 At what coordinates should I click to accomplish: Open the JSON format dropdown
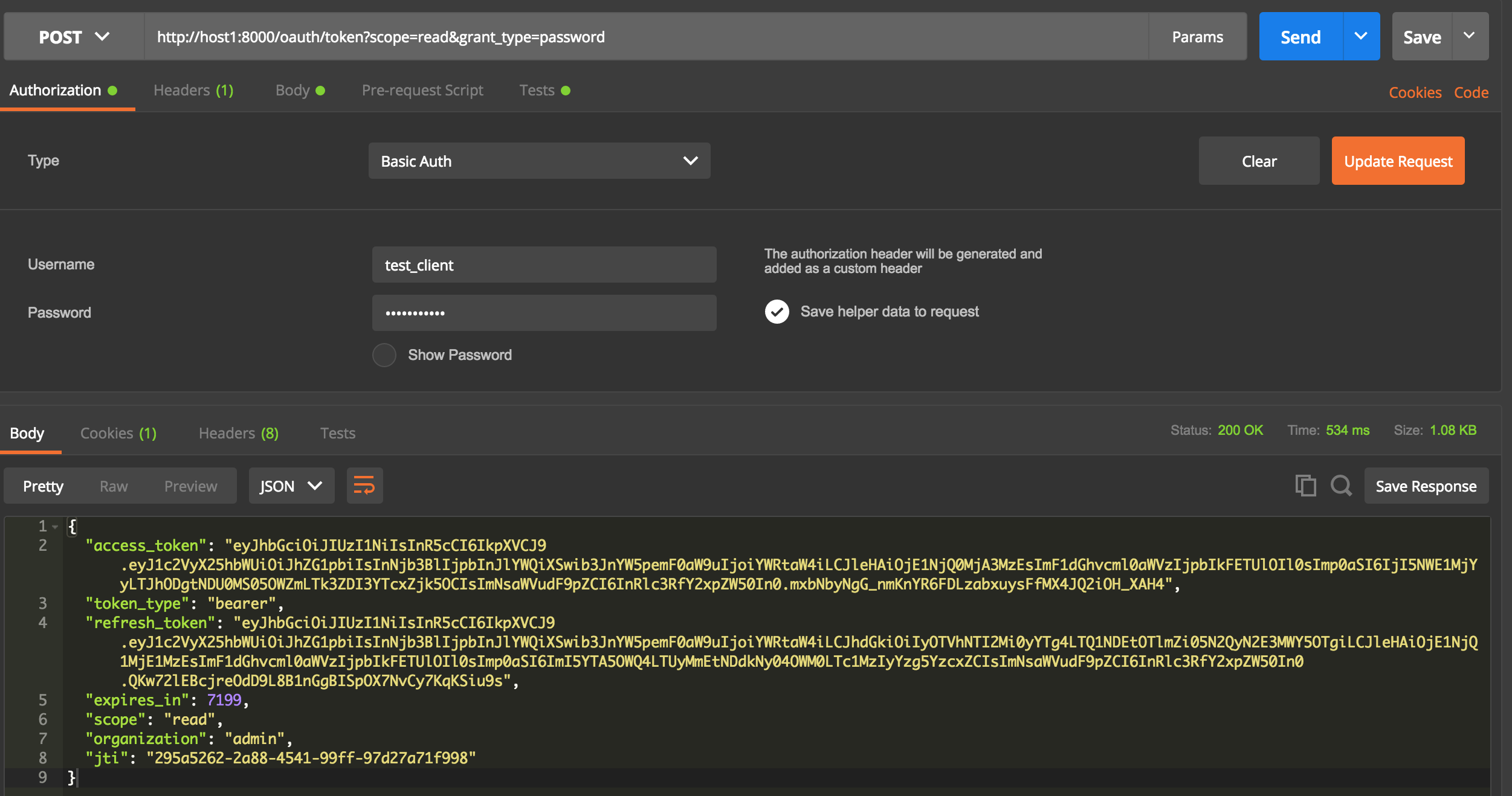pos(291,486)
